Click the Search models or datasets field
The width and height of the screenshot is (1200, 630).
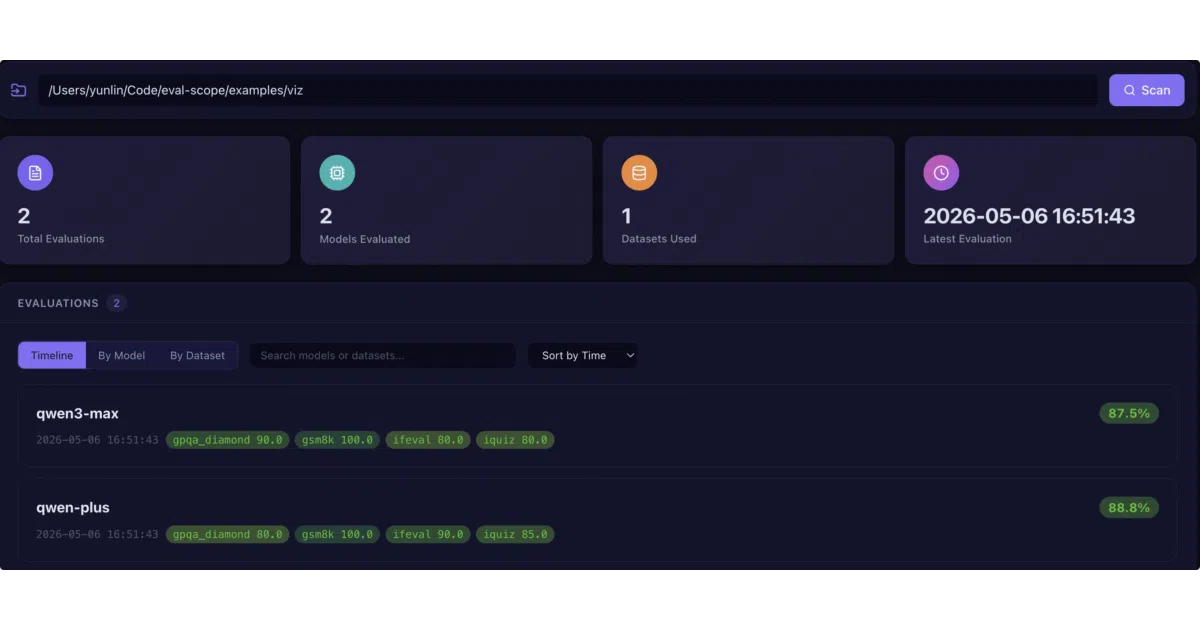coord(383,355)
